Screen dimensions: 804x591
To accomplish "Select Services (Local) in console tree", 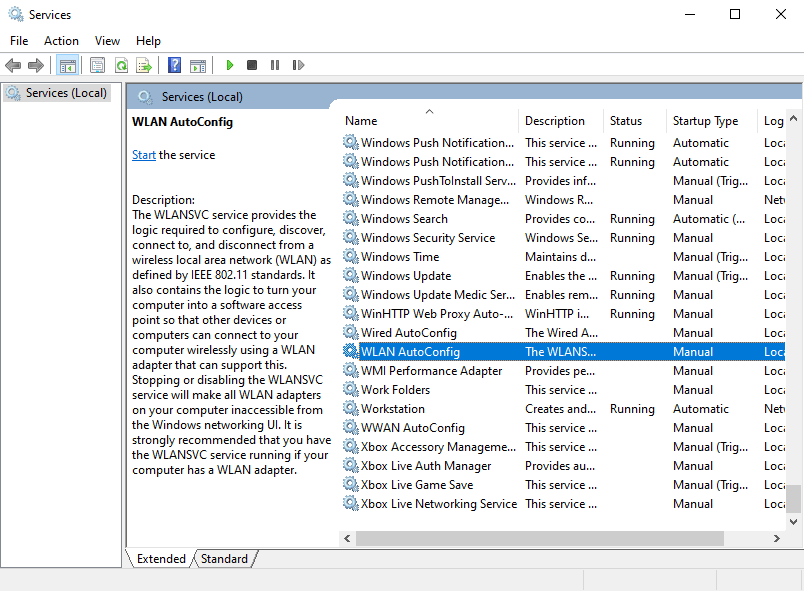I will [x=56, y=93].
